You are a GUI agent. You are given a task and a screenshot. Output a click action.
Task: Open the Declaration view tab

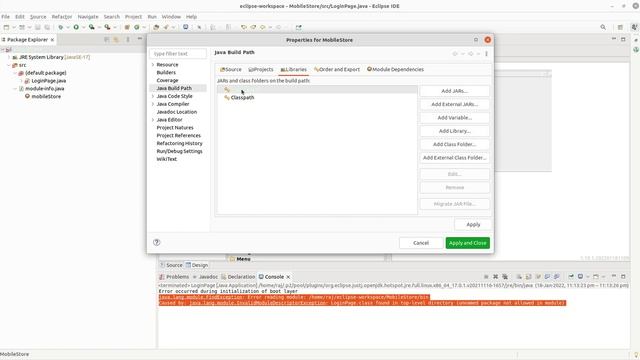pyautogui.click(x=238, y=277)
